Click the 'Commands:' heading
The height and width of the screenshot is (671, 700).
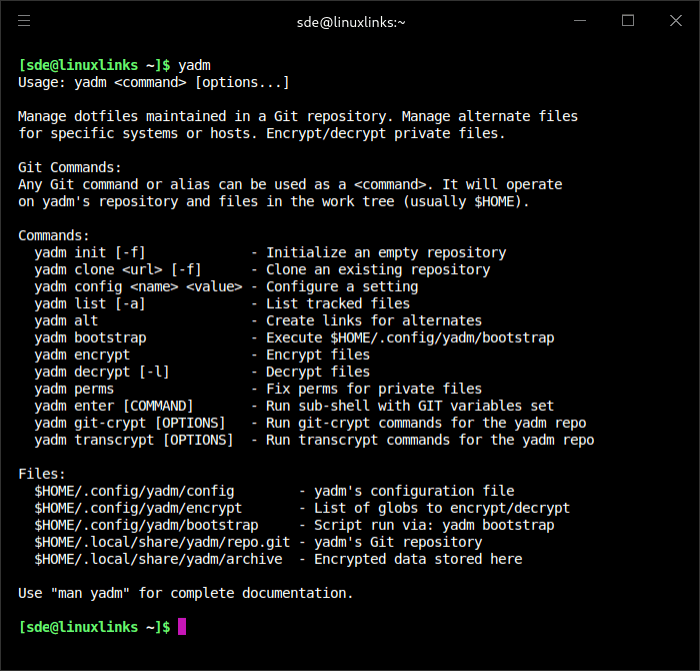tap(54, 236)
